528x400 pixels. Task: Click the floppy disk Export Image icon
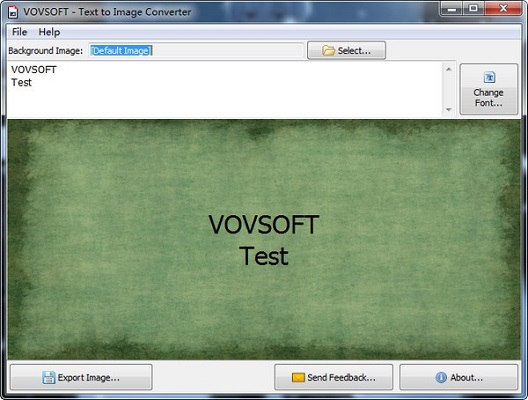point(49,377)
